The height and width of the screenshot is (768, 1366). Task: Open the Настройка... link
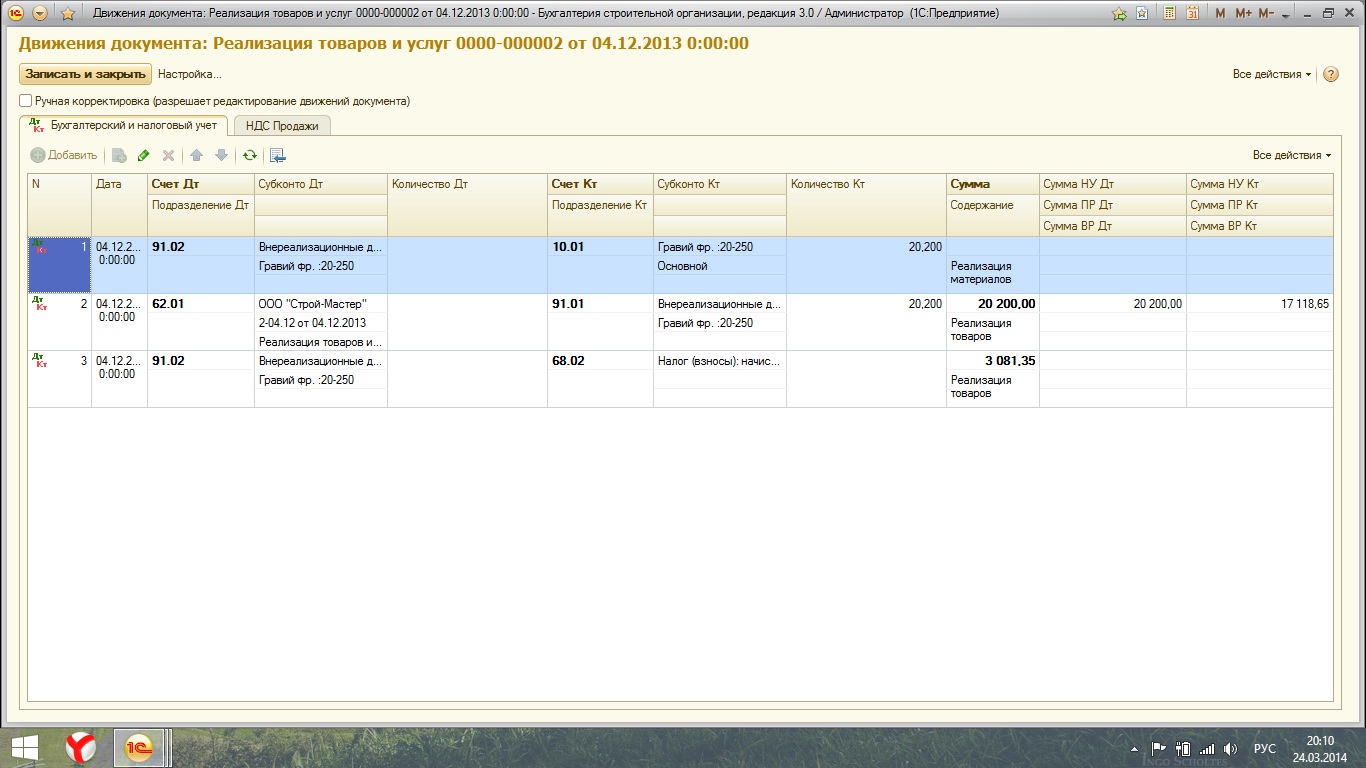(x=189, y=74)
